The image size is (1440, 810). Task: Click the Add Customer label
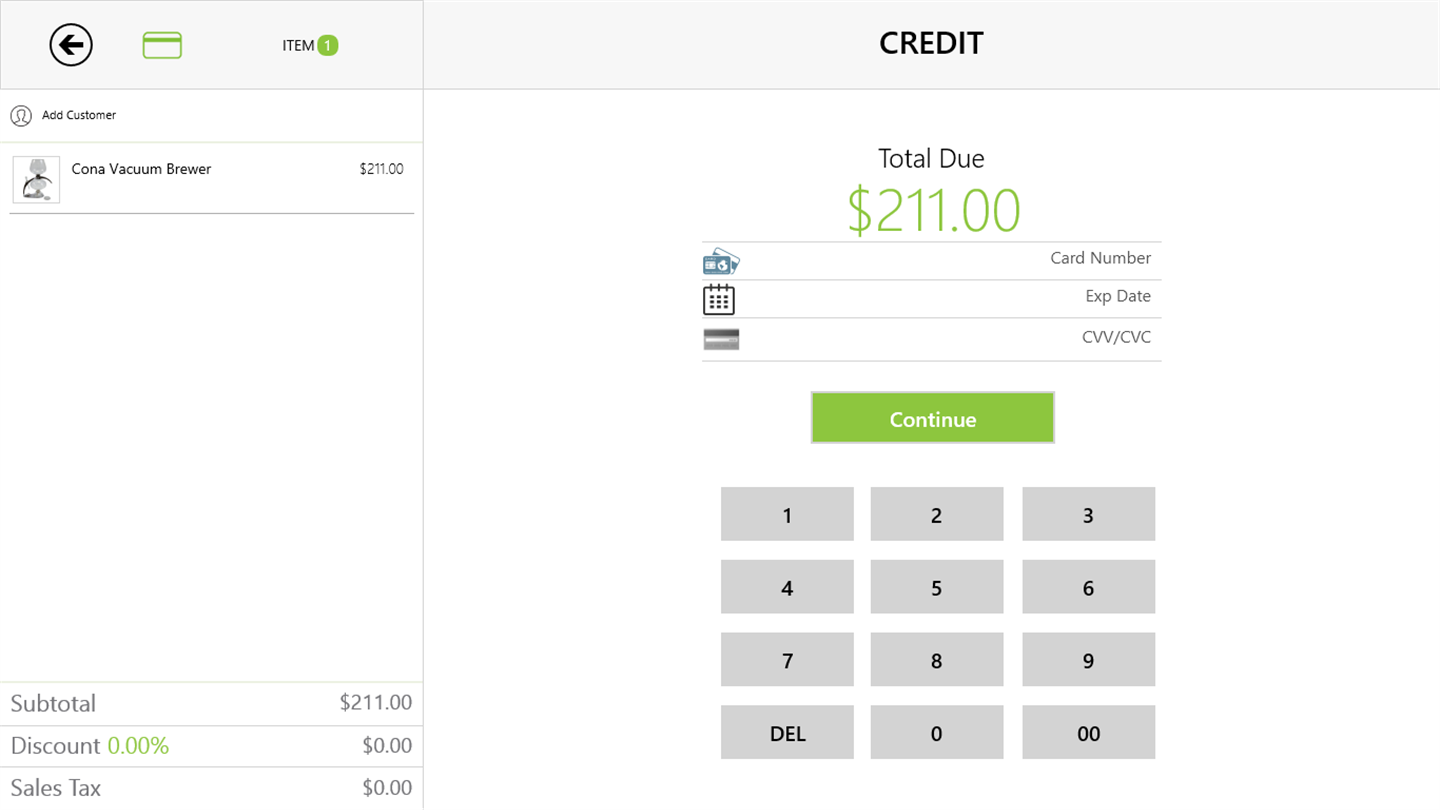[x=79, y=116]
